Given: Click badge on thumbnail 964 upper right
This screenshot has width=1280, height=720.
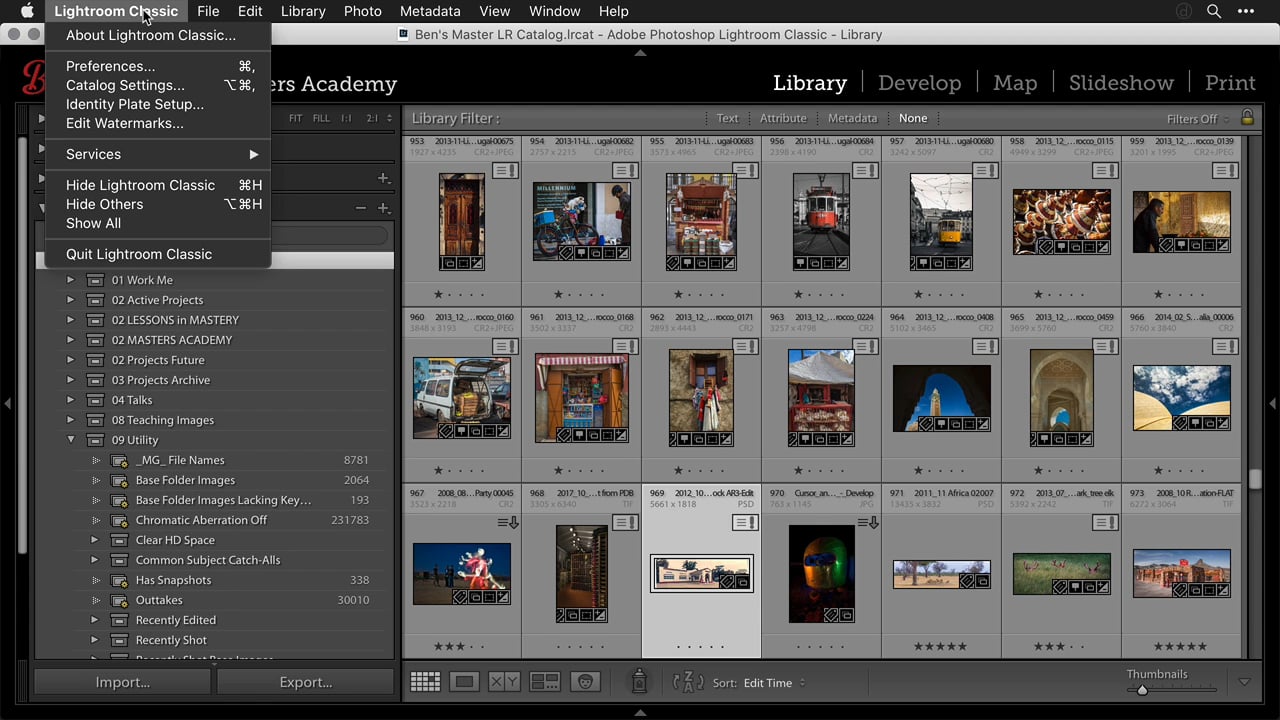Looking at the screenshot, I should [983, 347].
